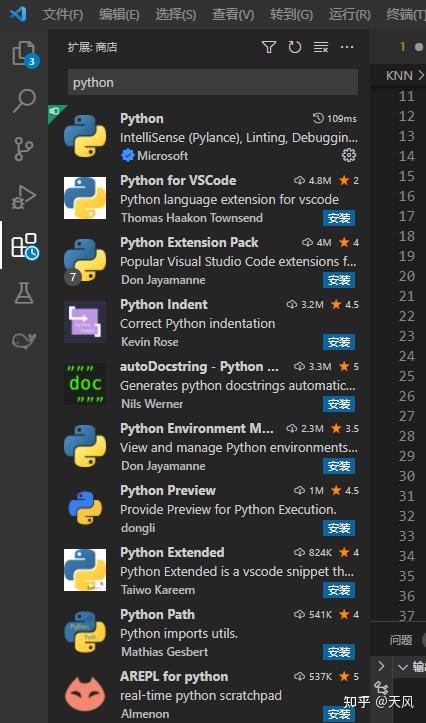This screenshot has height=723, width=426.
Task: Open the Explorer view in activity bar
Action: [24, 53]
